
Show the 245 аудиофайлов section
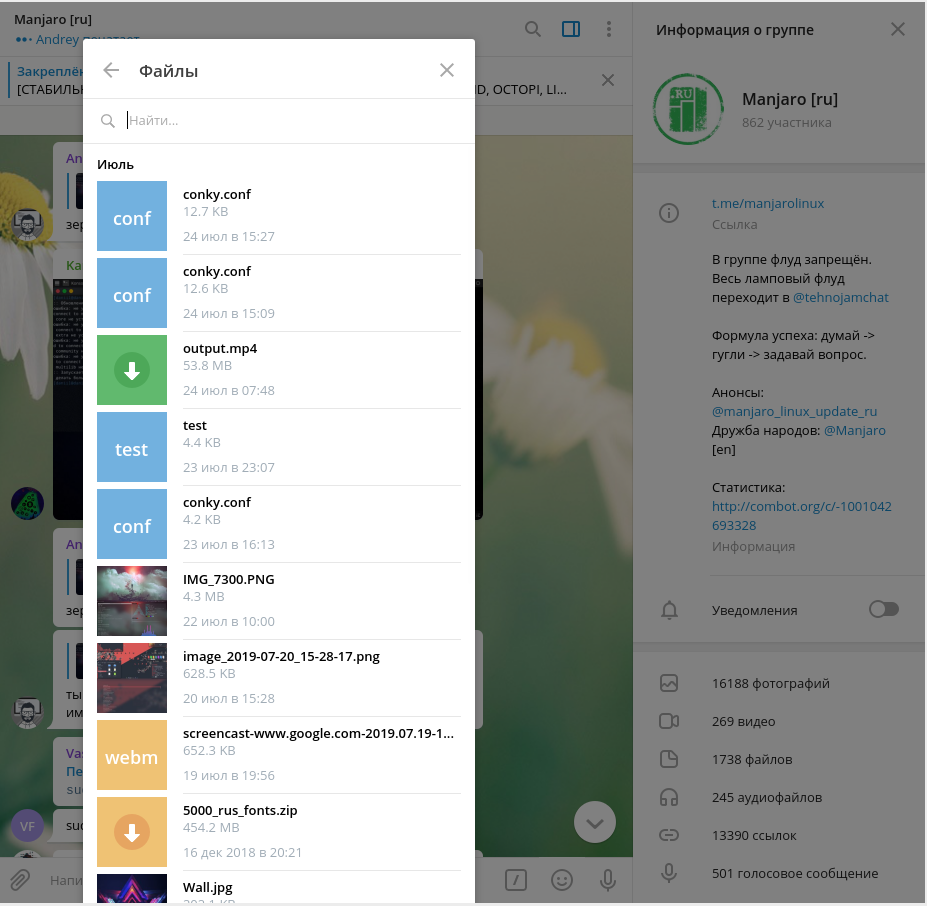click(766, 798)
